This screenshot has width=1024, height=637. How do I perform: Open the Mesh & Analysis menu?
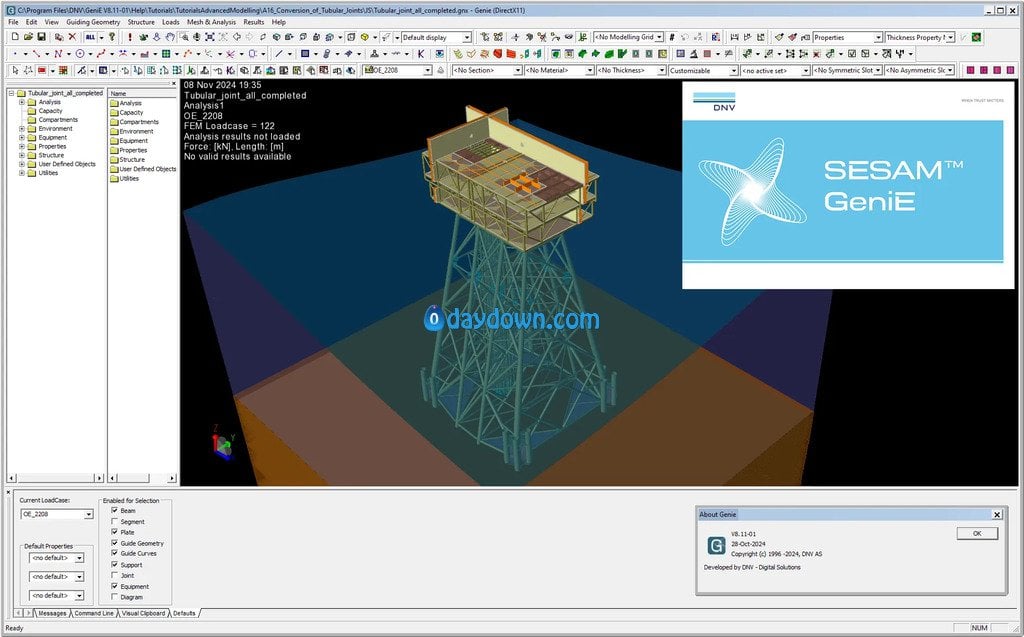pyautogui.click(x=211, y=22)
